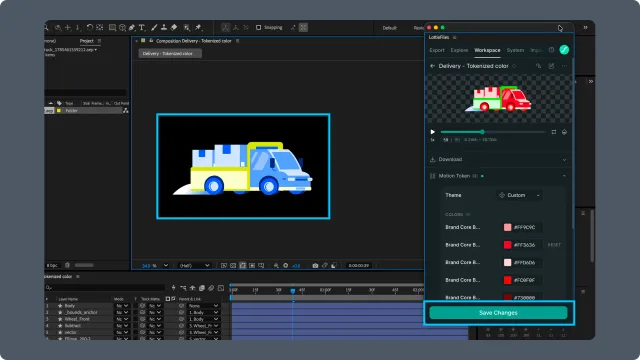Enable the Snapping checkbox
640x360 pixels.
258,27
